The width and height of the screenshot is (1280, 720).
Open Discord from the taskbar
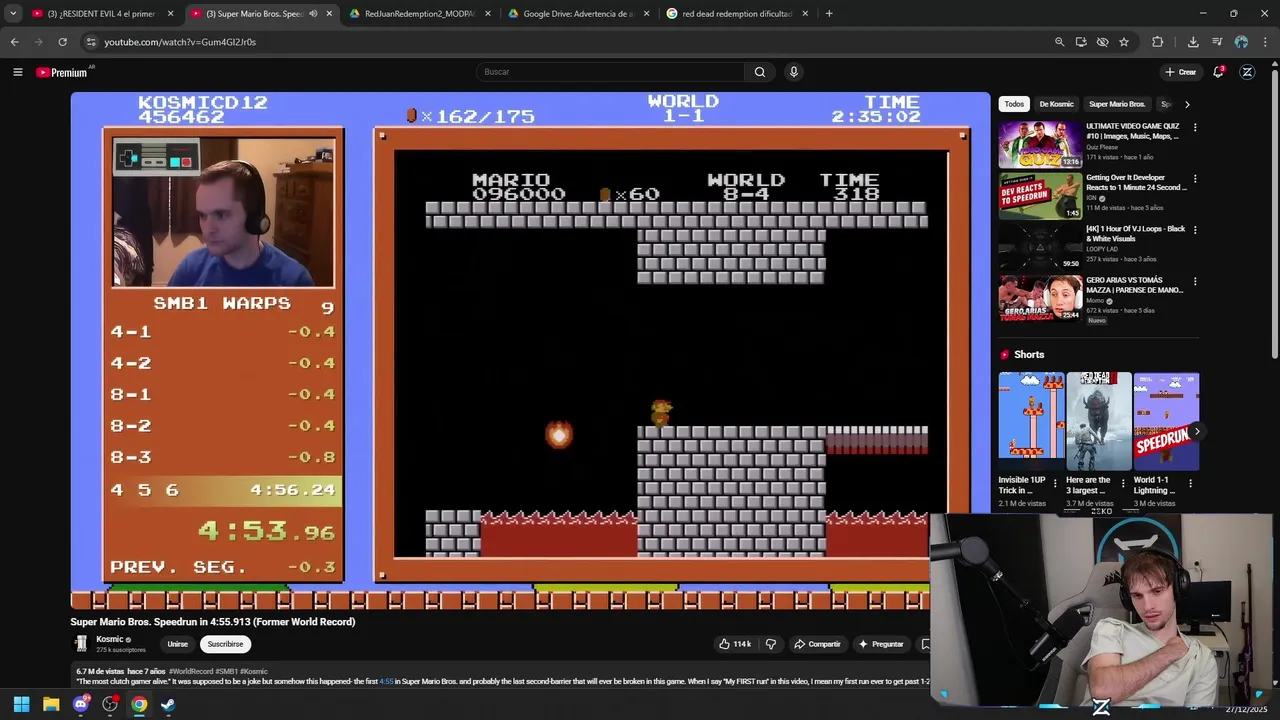click(80, 704)
